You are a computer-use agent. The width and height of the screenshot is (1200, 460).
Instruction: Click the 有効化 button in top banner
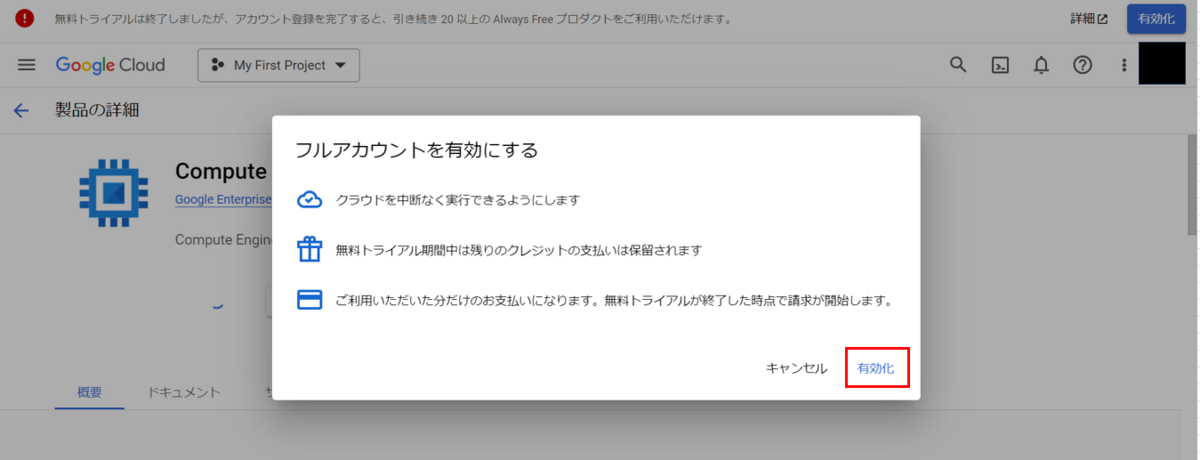tap(1157, 19)
